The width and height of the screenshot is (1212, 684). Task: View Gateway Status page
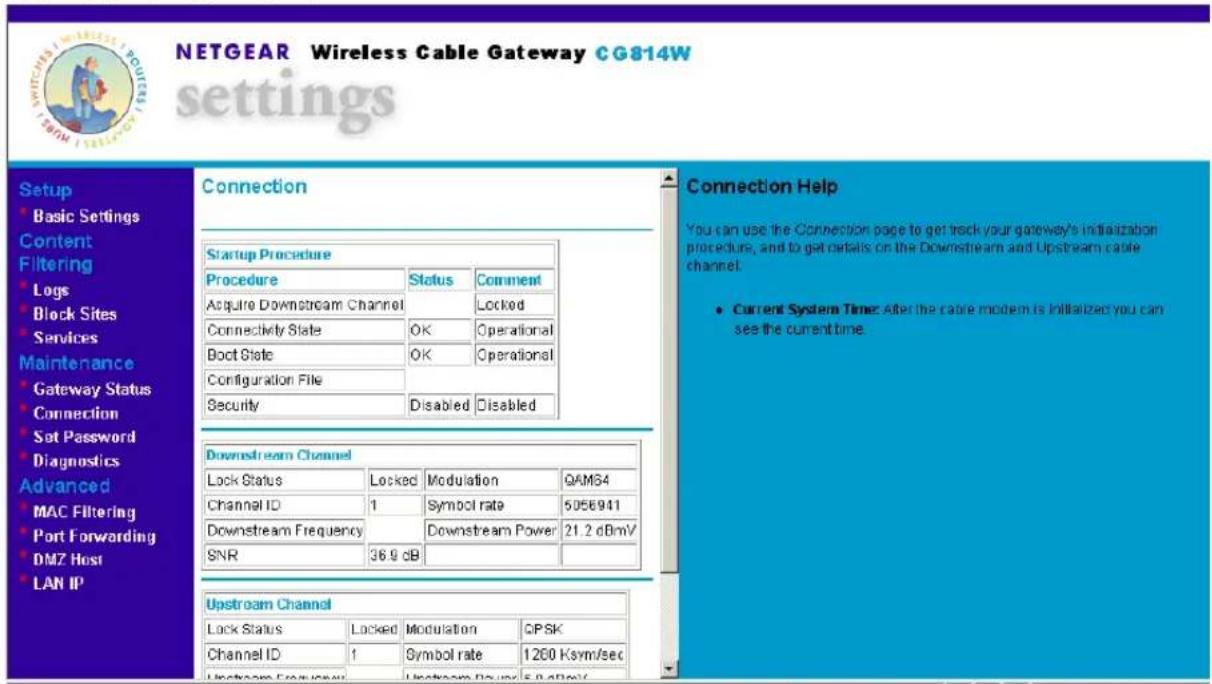91,388
